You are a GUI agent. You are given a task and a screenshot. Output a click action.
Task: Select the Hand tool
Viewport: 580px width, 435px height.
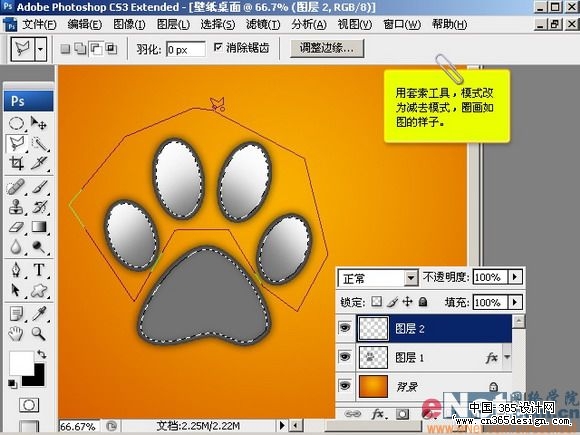[16, 334]
